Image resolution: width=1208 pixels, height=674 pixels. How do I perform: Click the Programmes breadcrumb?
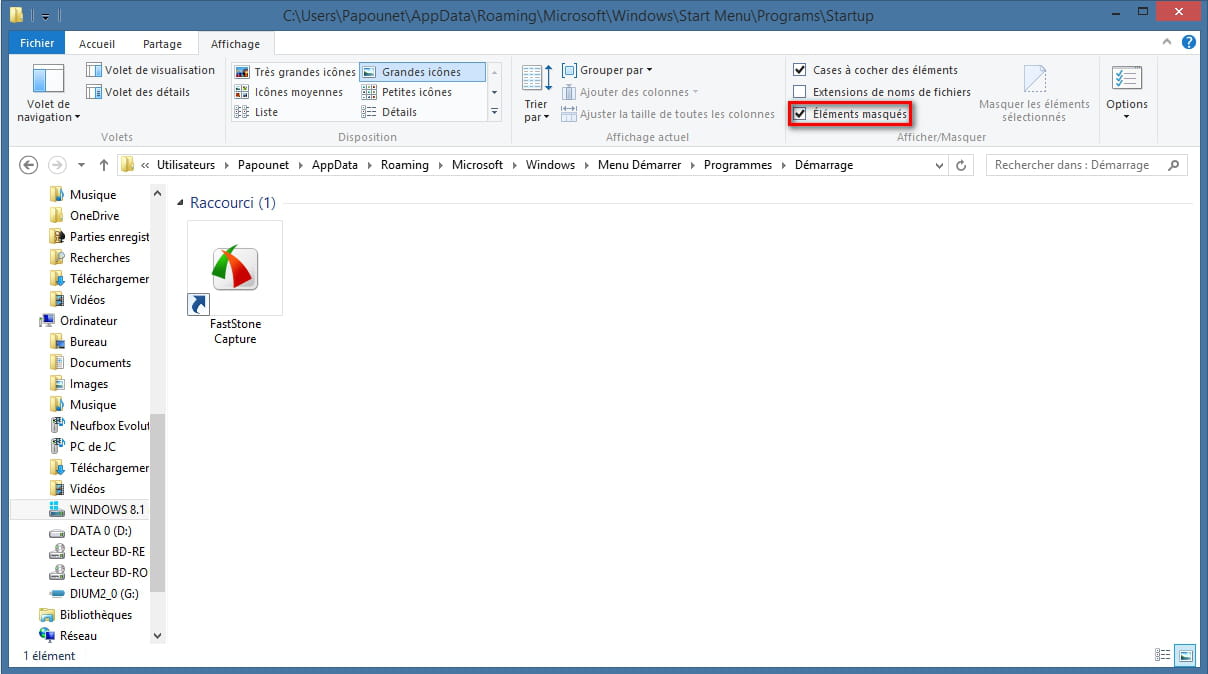click(x=738, y=165)
